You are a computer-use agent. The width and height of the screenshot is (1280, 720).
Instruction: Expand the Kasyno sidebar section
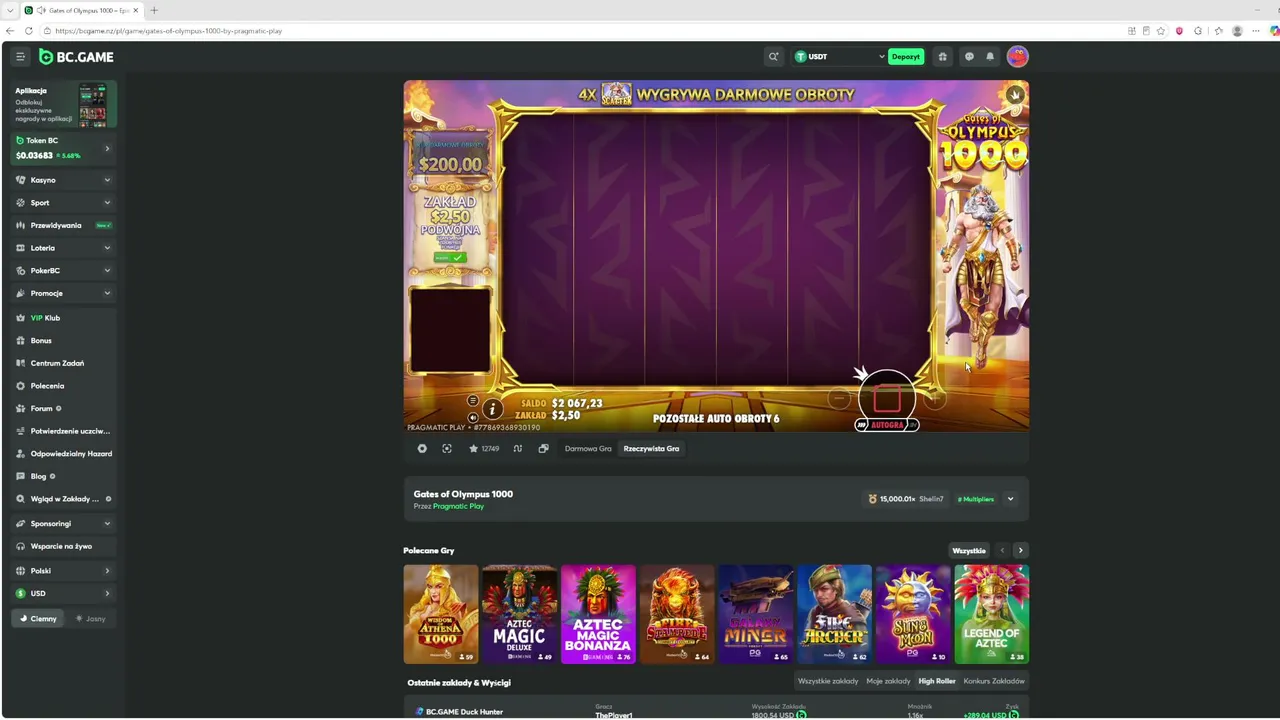tap(64, 180)
